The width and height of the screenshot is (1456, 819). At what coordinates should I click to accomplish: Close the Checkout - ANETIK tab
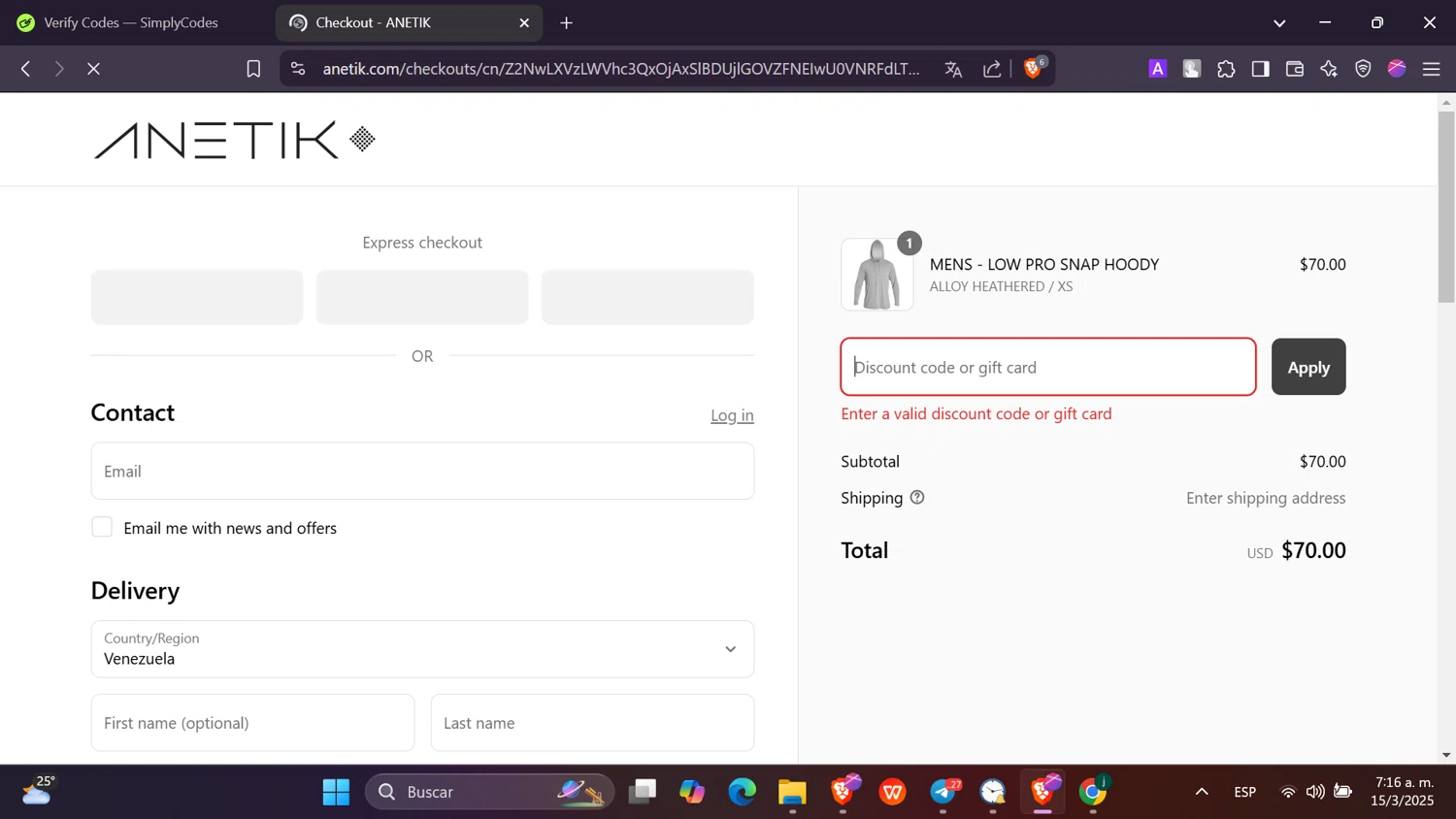tap(524, 22)
